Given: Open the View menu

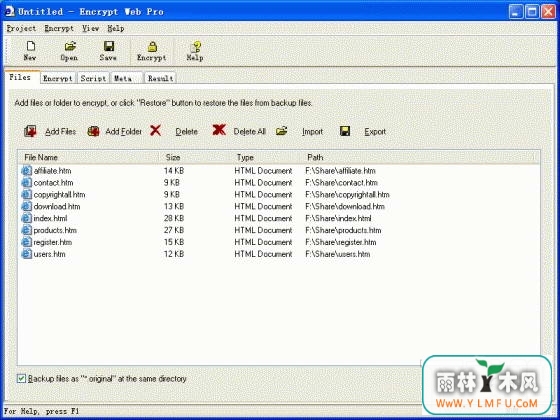Looking at the screenshot, I should 90,29.
